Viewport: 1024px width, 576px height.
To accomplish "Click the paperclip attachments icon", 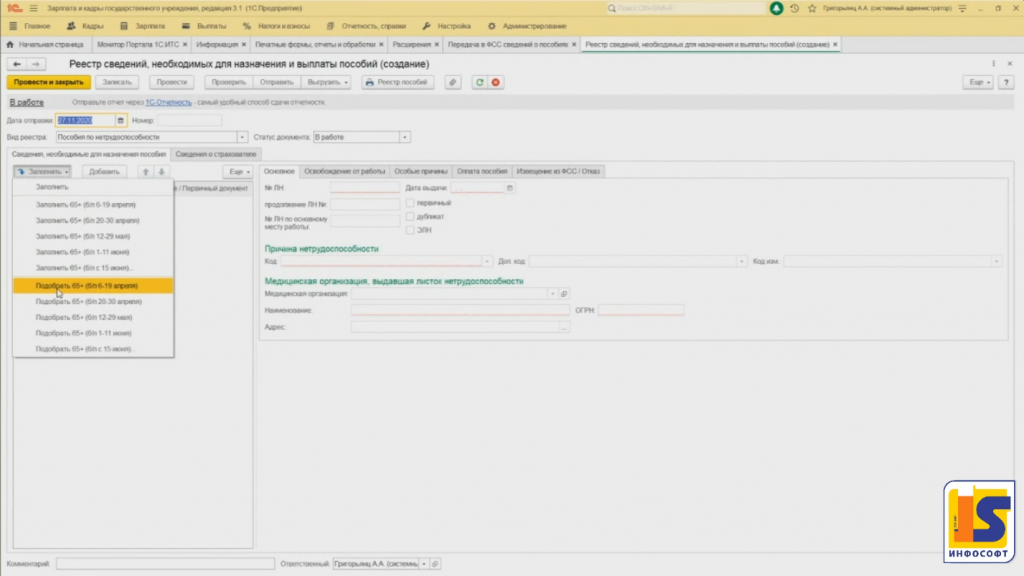I will coord(453,82).
